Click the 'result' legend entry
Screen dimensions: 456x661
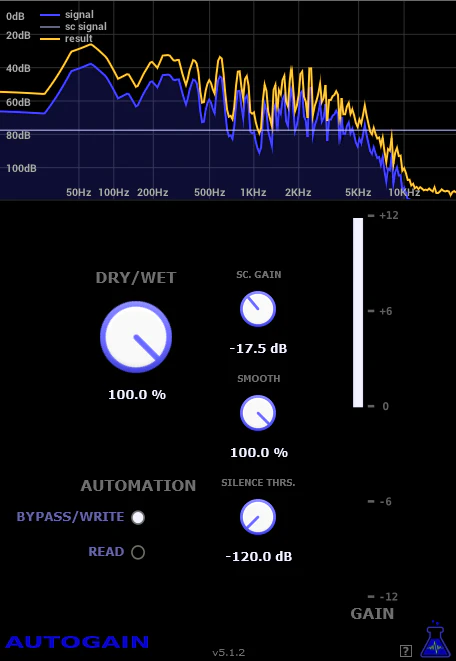pyautogui.click(x=67, y=38)
